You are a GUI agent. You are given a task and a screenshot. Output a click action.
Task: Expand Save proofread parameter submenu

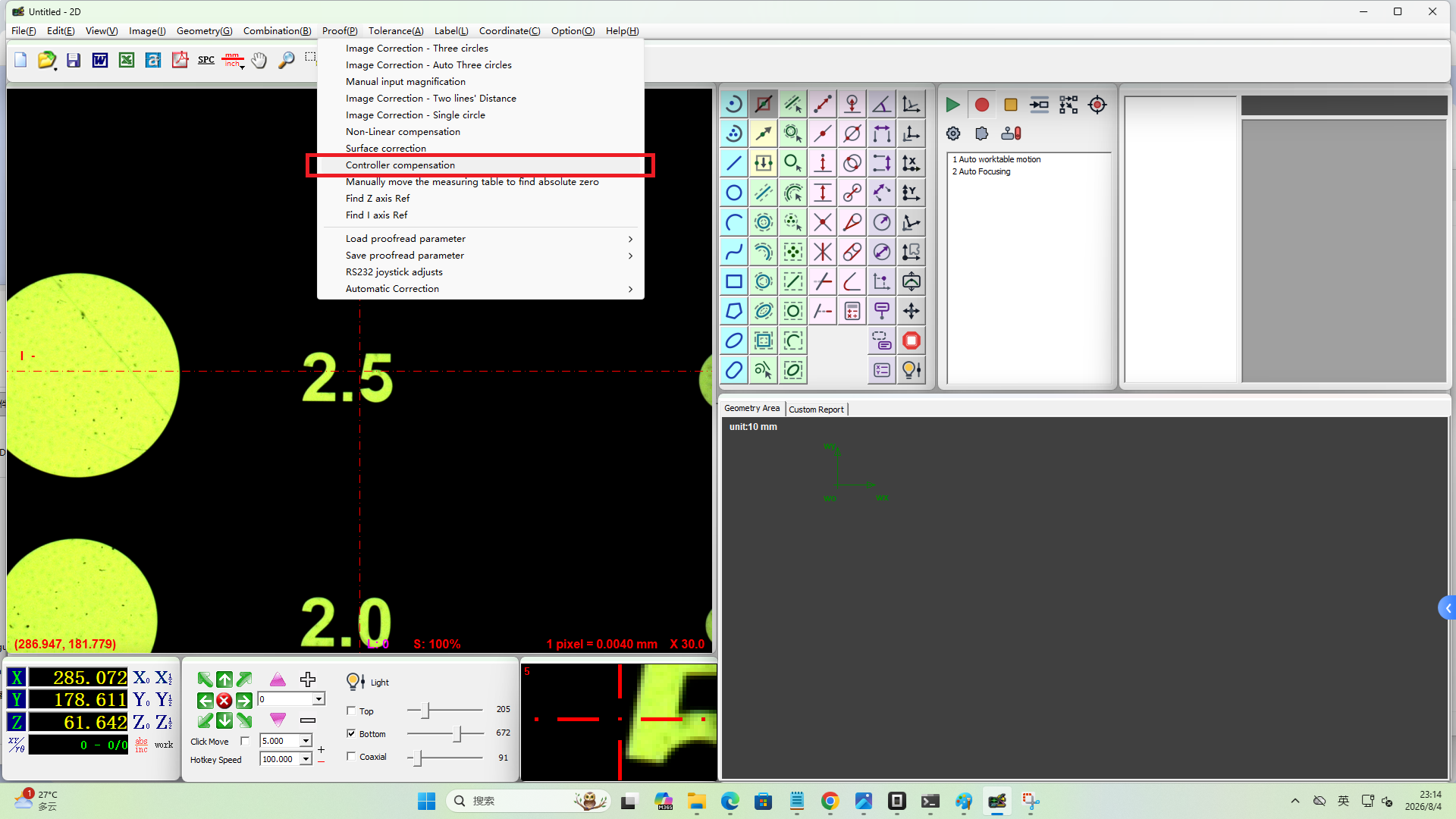point(481,256)
